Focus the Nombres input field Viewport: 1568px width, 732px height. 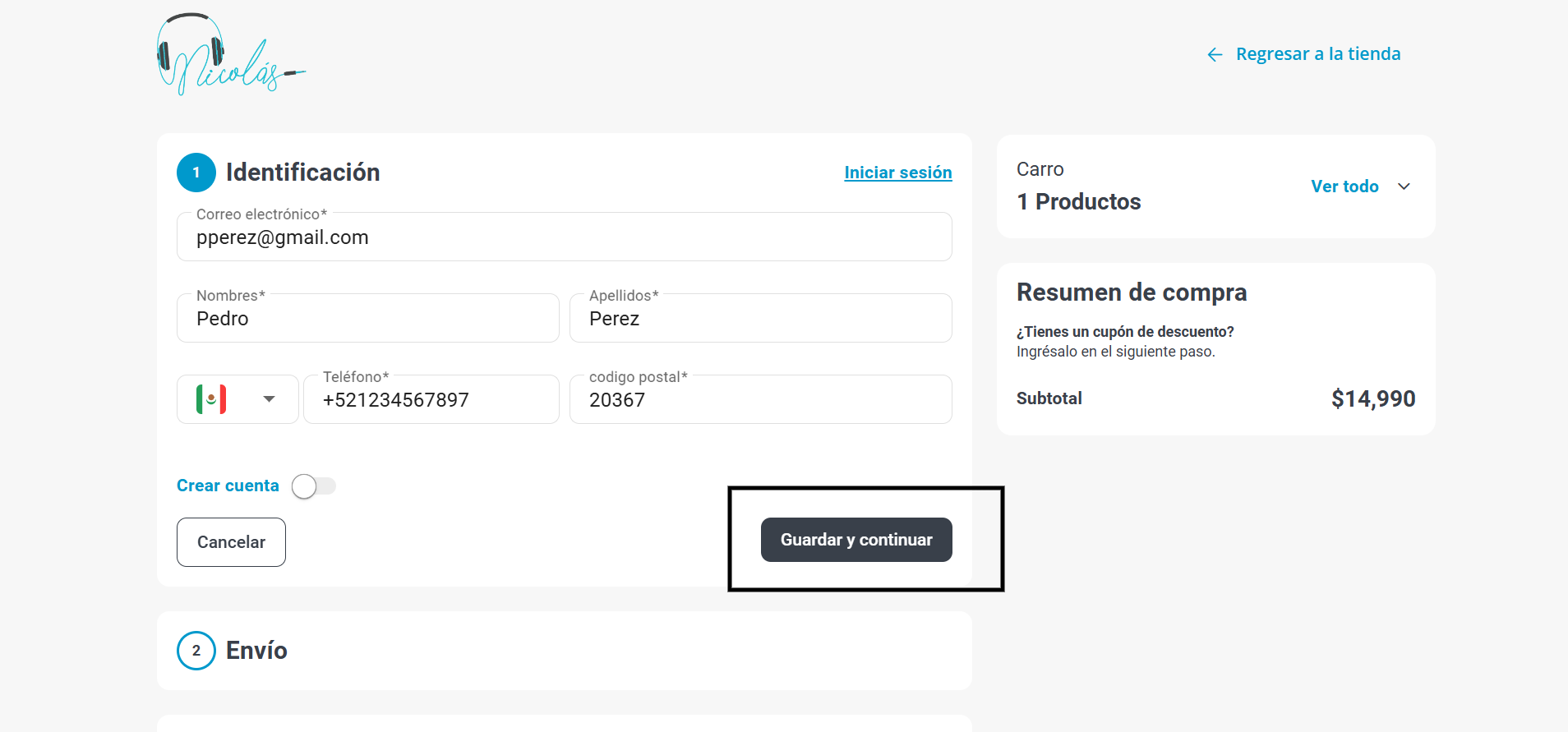(368, 319)
